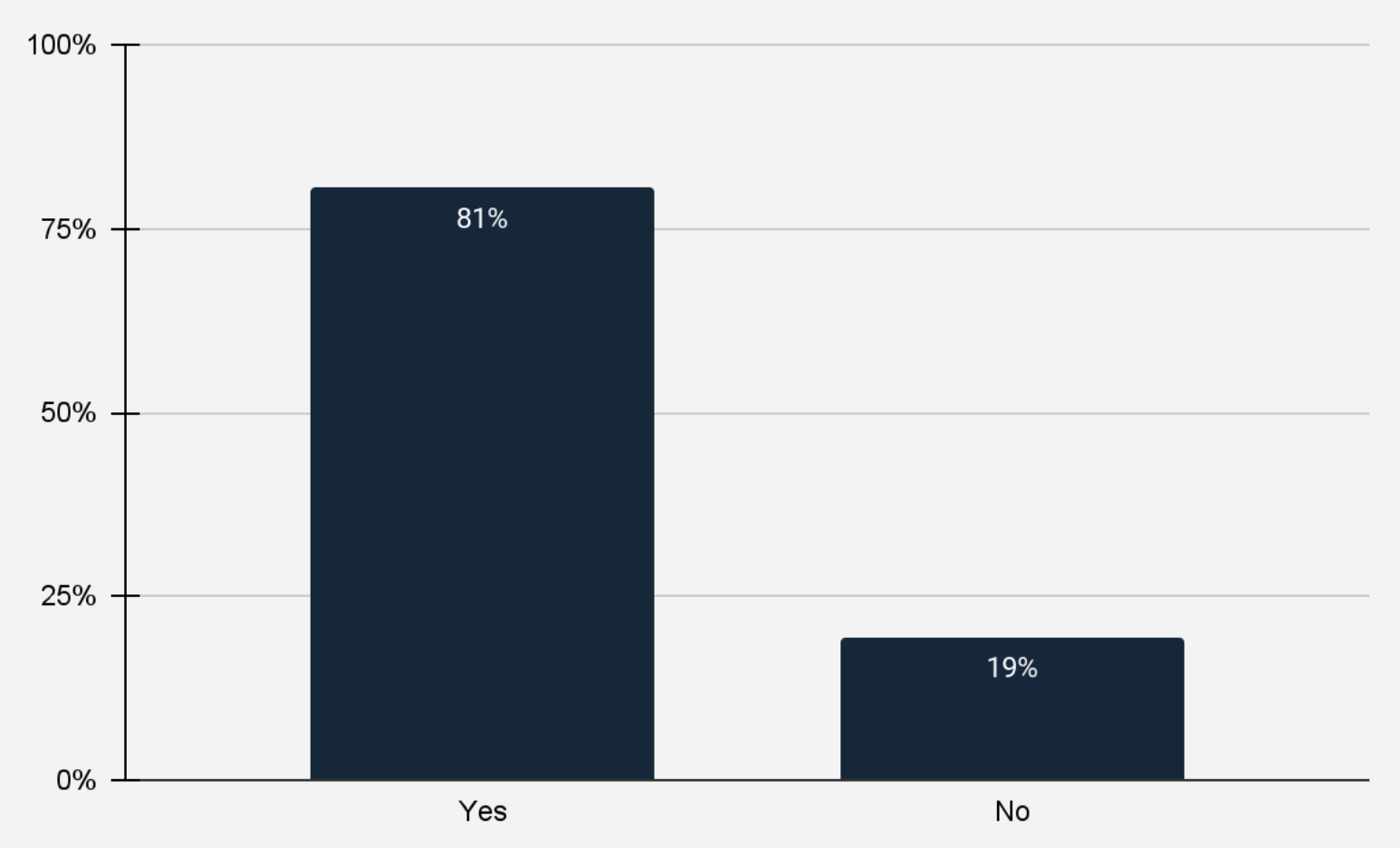
Task: Select the dark "No" bar
Action: pyautogui.click(x=1012, y=725)
